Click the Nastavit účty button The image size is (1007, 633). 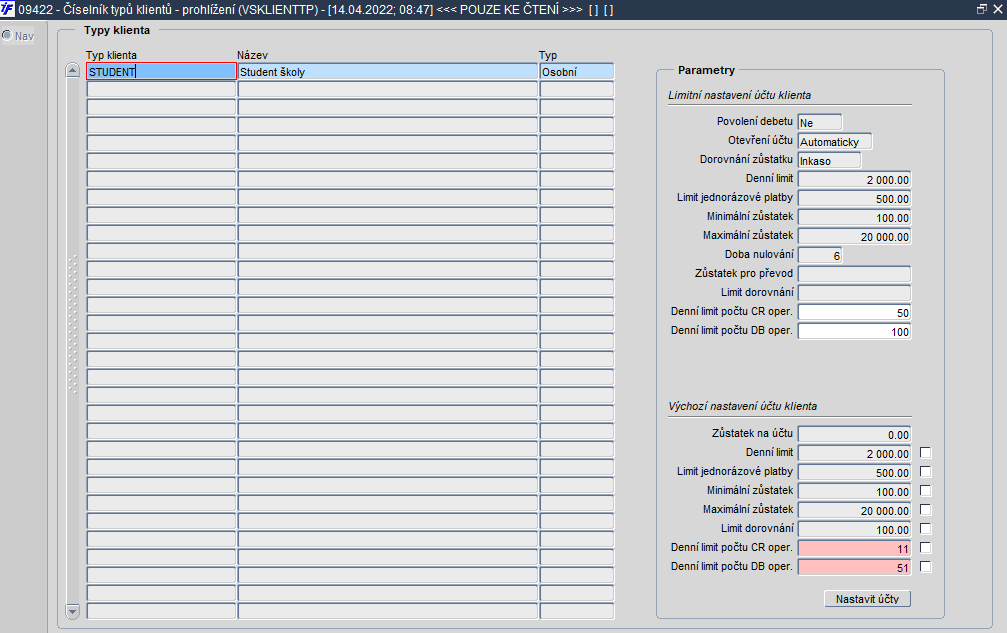867,598
